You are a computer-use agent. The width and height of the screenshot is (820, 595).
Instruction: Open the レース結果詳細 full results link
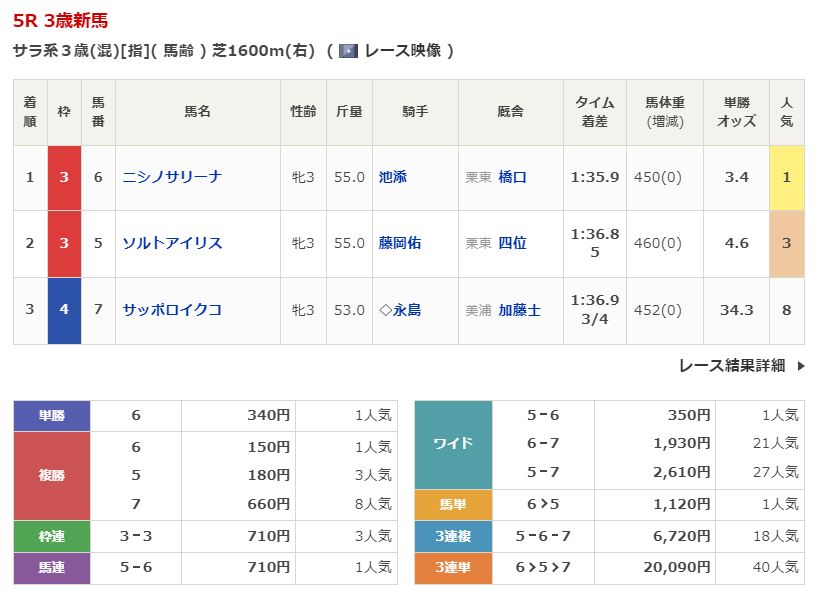pos(731,366)
